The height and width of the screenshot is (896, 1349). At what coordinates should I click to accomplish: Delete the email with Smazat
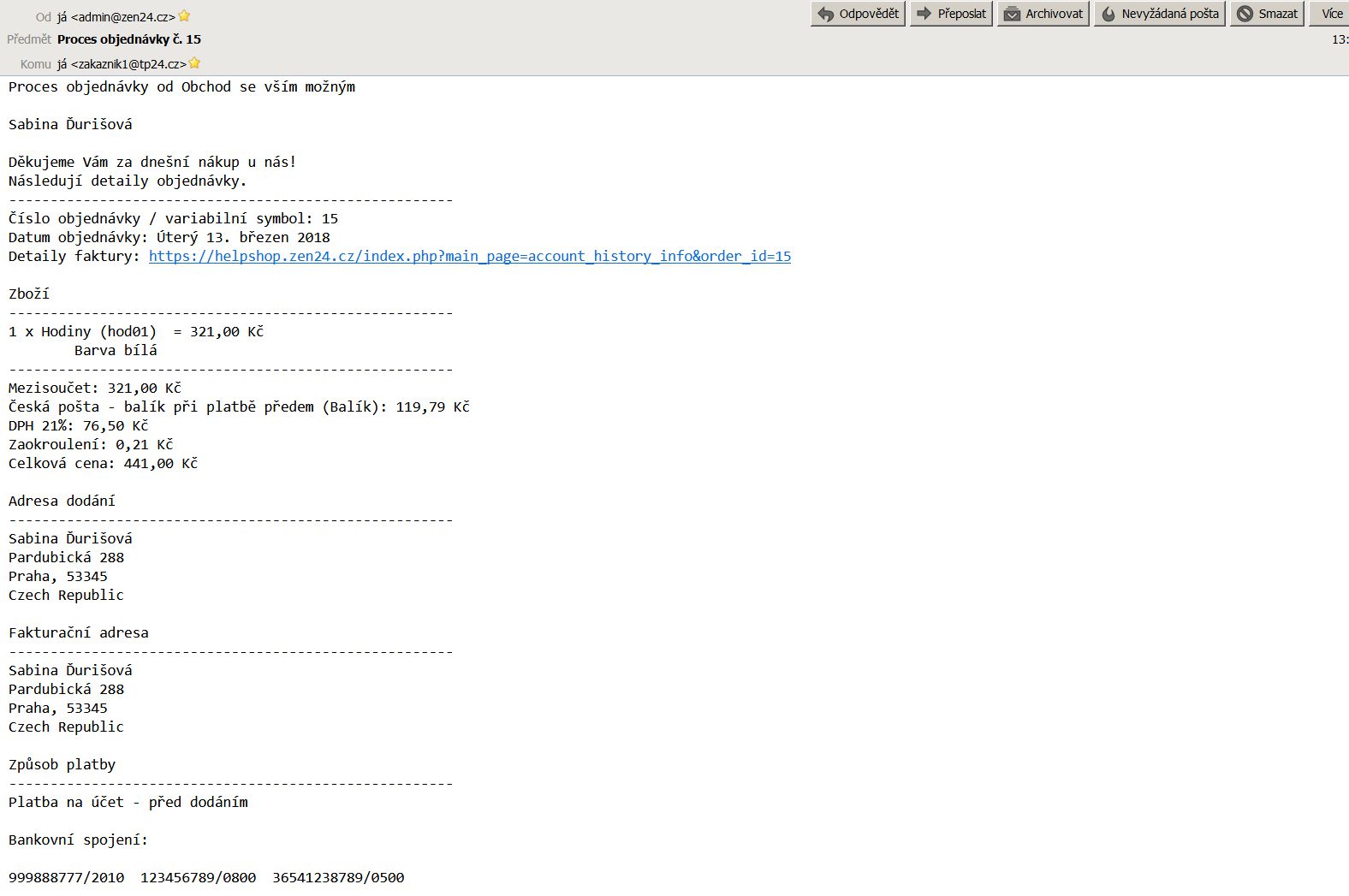1268,14
